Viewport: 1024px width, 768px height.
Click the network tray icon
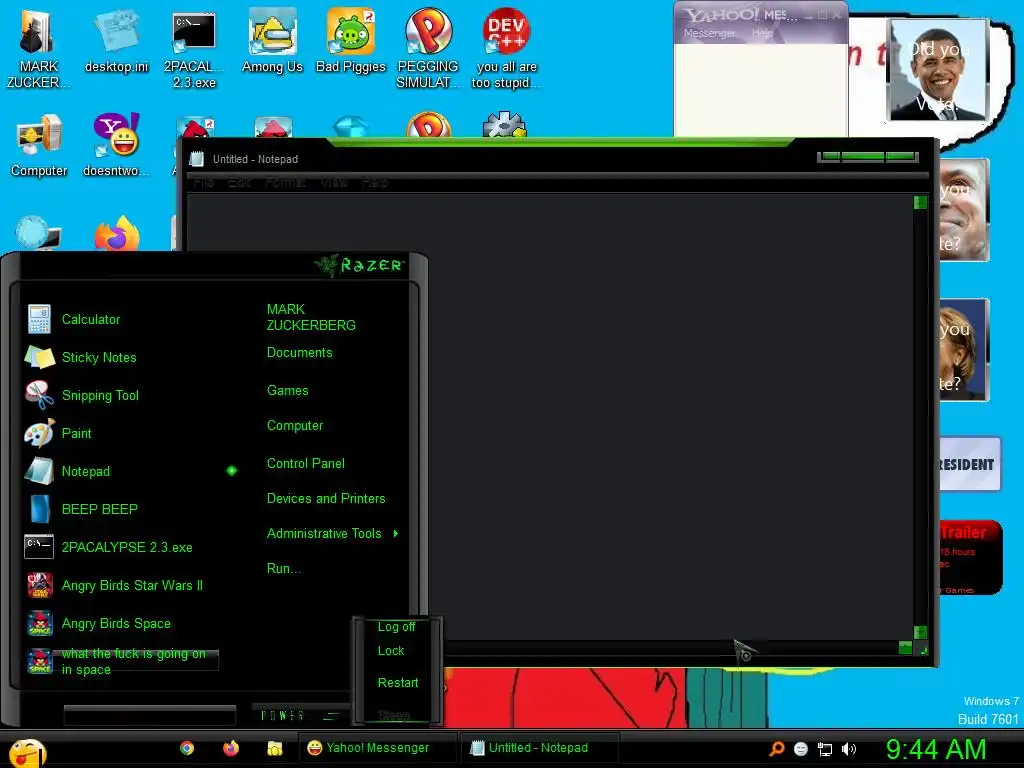(x=825, y=749)
